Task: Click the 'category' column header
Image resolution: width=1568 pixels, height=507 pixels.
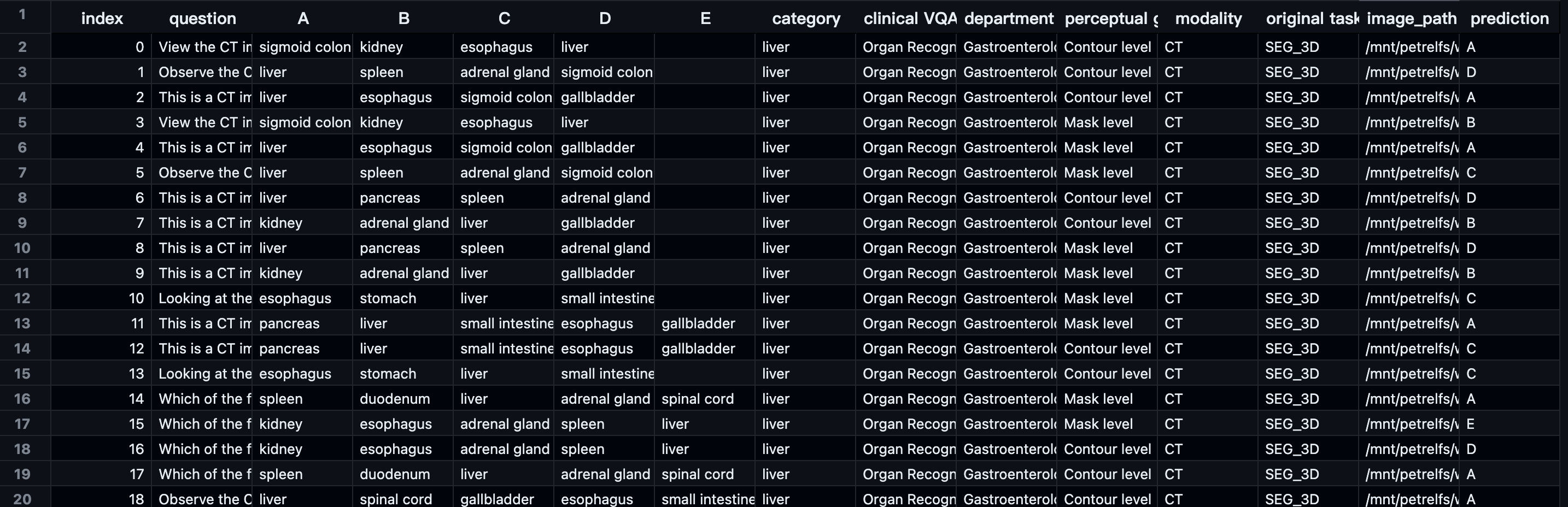Action: (x=805, y=18)
